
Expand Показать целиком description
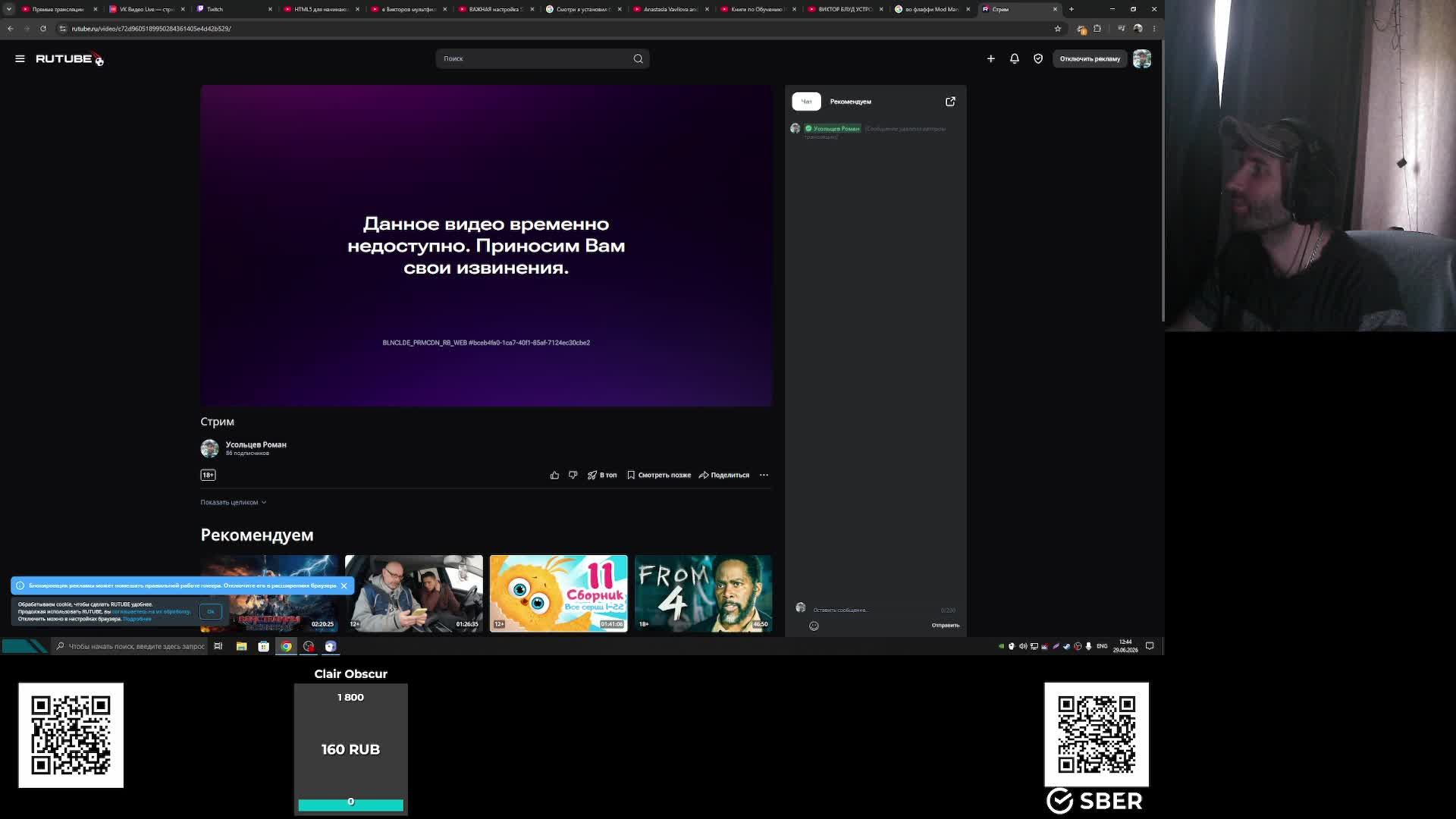pos(233,502)
